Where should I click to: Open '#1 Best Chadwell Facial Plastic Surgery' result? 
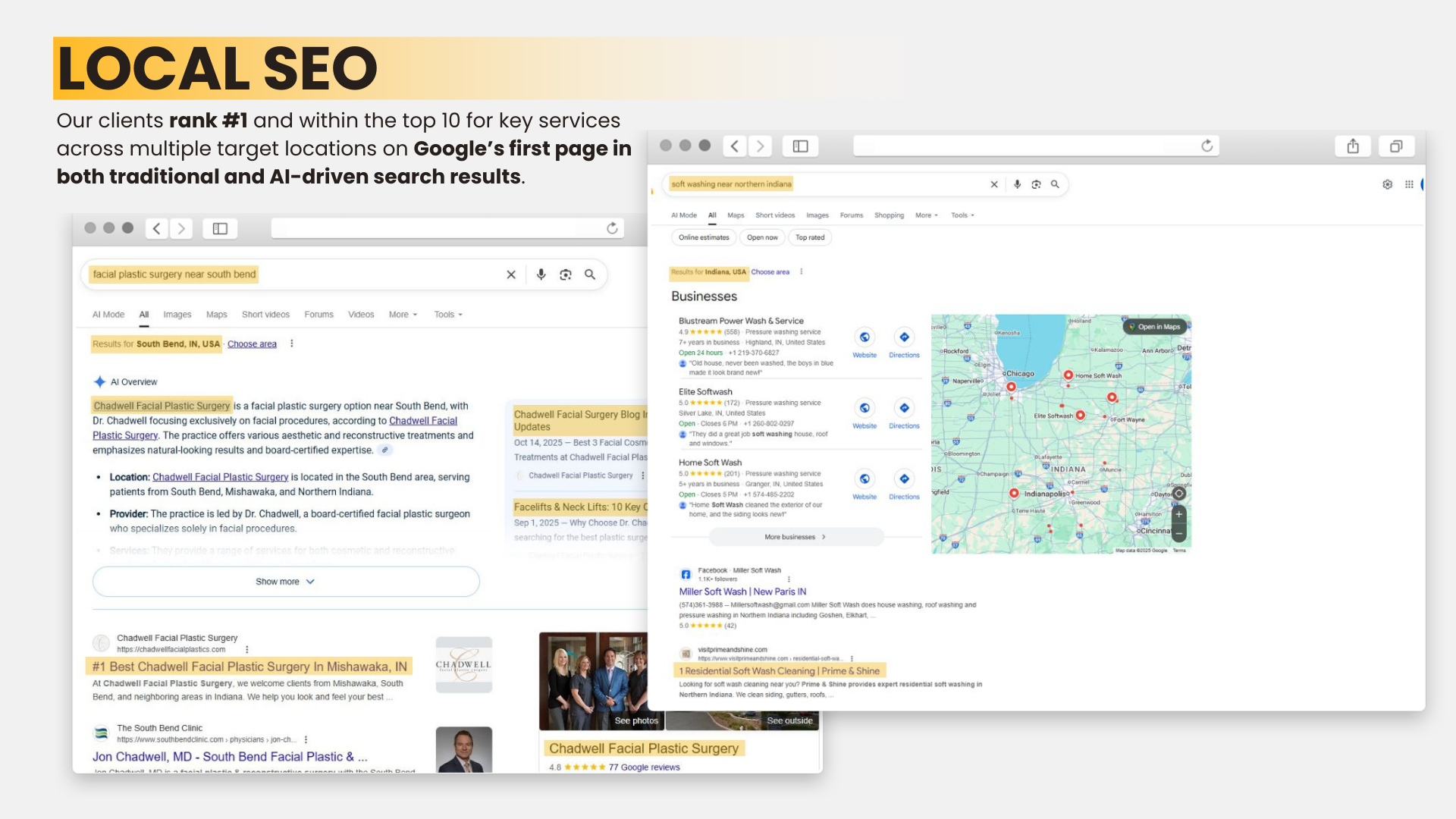(x=249, y=667)
